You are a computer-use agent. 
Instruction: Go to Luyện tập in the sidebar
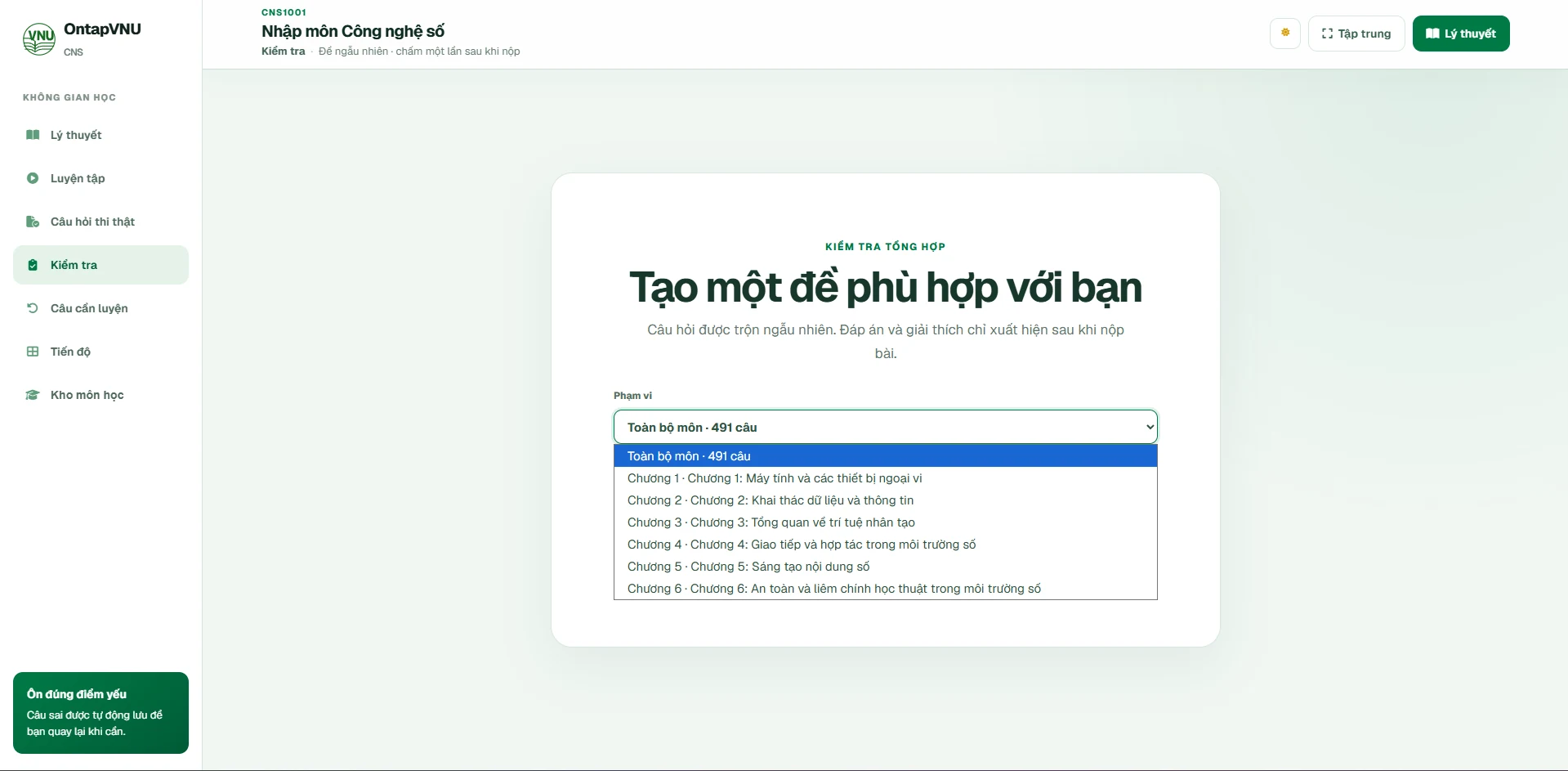(x=101, y=178)
